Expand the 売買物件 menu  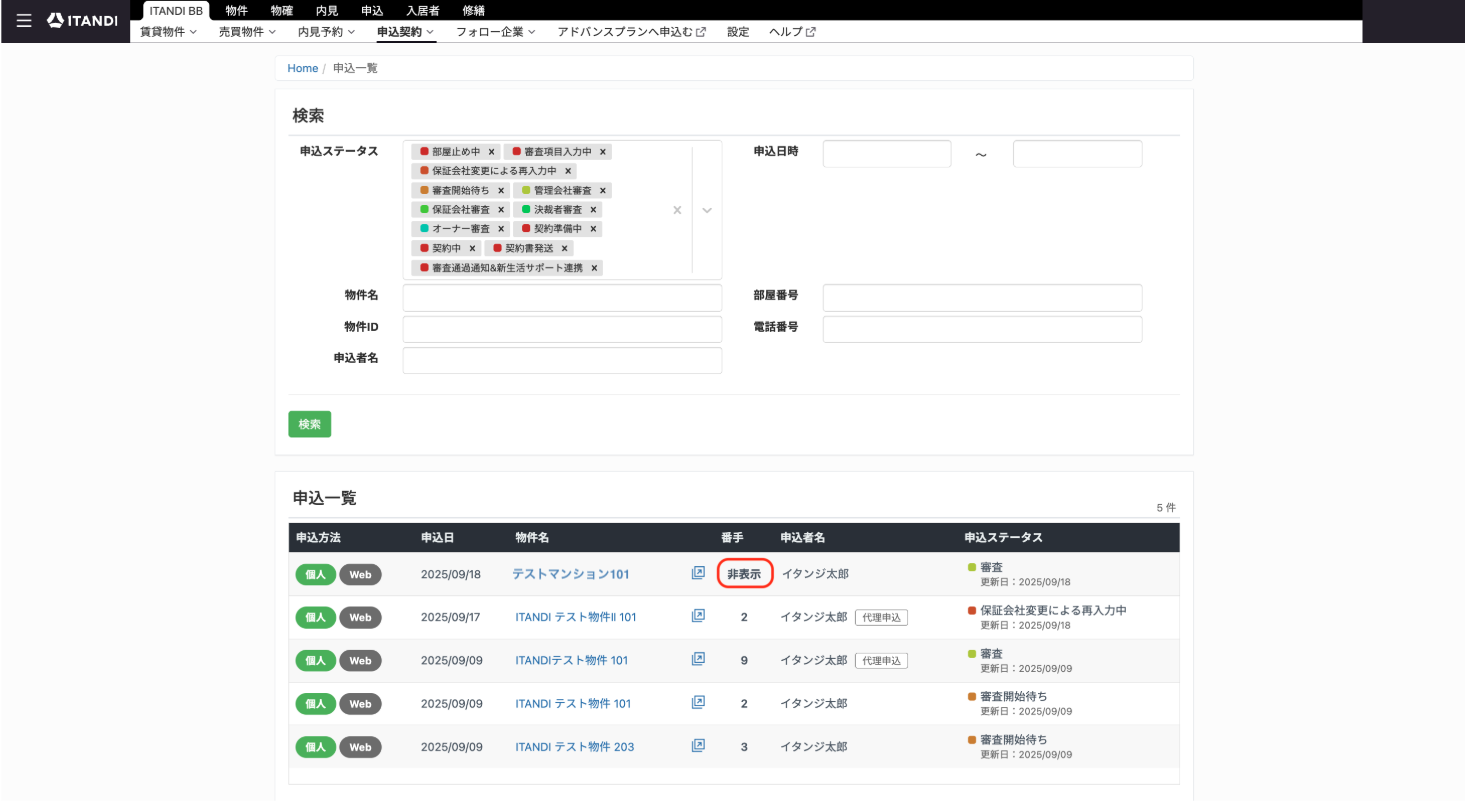[x=247, y=32]
